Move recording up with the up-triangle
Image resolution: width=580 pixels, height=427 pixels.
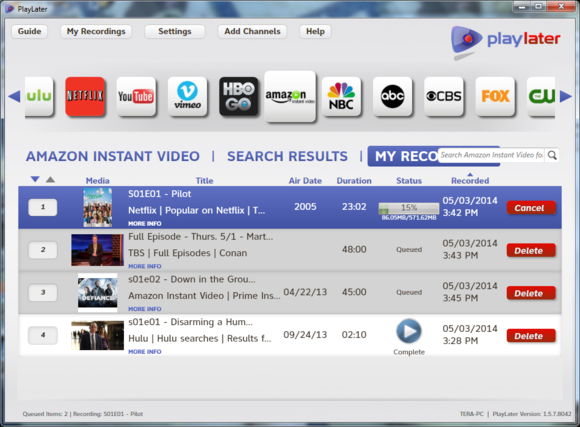pos(50,179)
